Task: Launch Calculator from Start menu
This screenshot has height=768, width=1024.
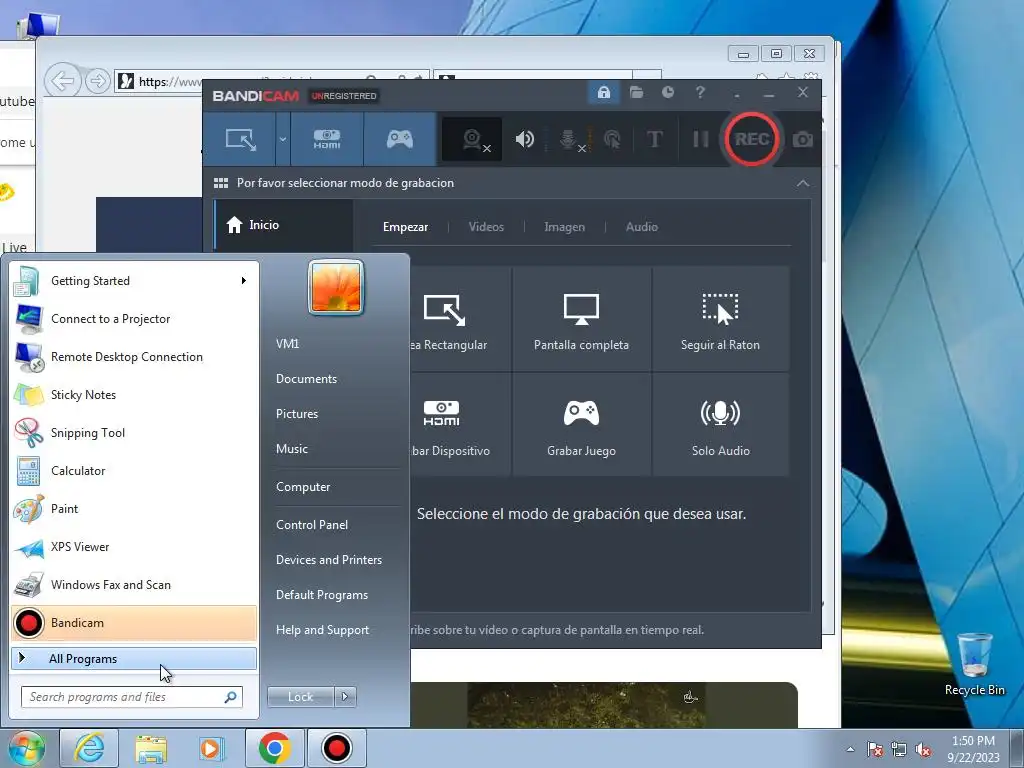Action: [x=134, y=471]
